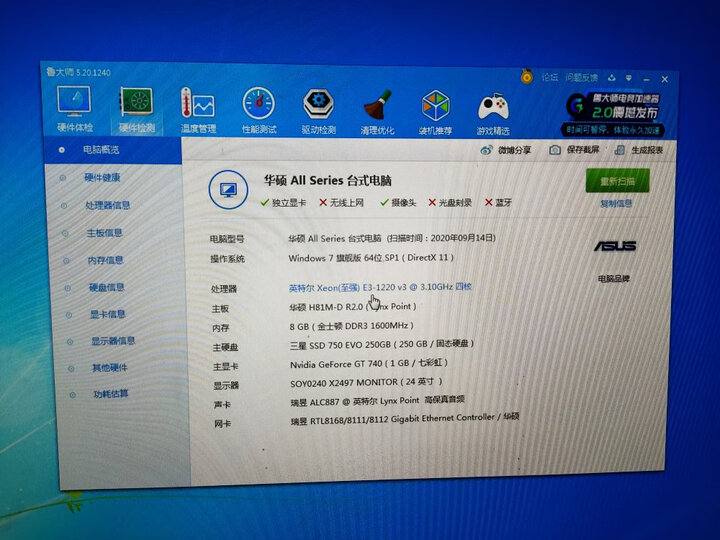Click the green 重新扫描 rescan button

click(x=617, y=181)
